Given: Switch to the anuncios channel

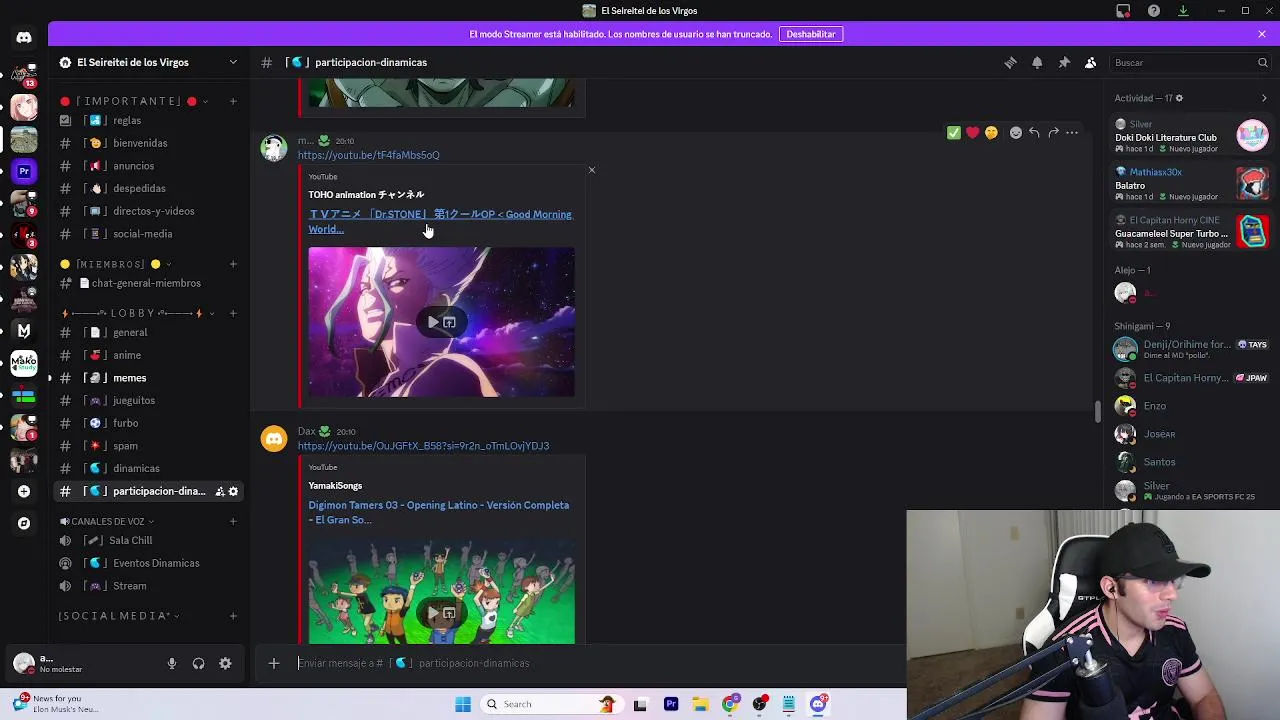Looking at the screenshot, I should tap(148, 166).
